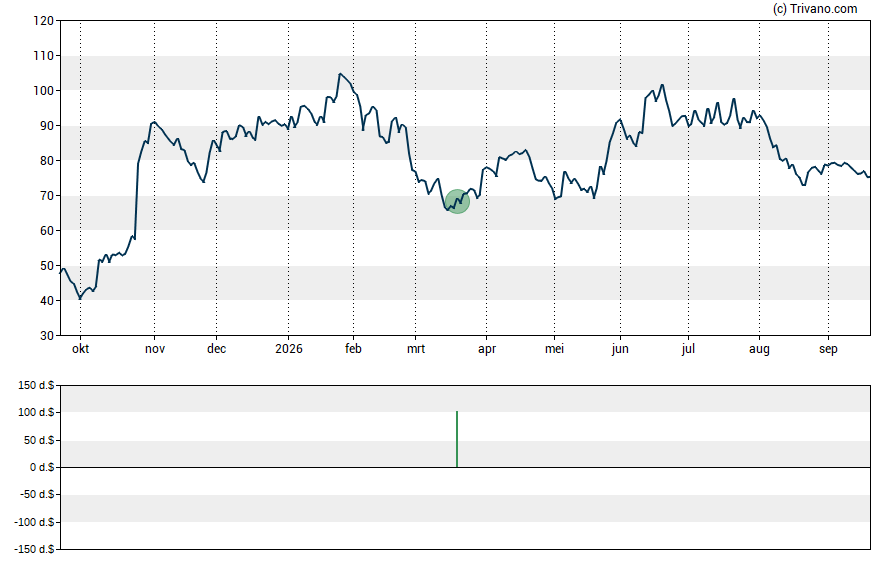Click the '2026' axis label

(x=289, y=349)
